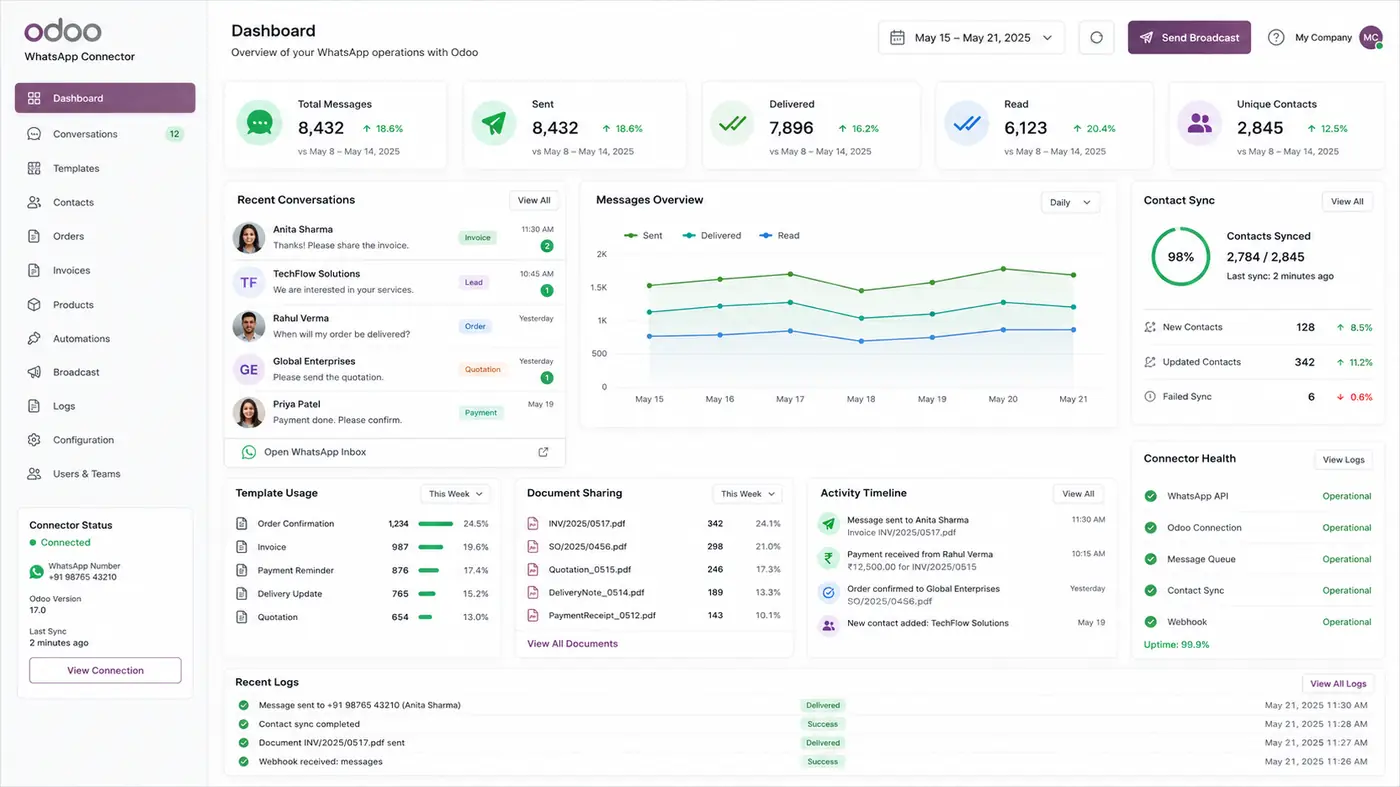
Task: Open the Invoices sidebar item
Action: pyautogui.click(x=105, y=270)
